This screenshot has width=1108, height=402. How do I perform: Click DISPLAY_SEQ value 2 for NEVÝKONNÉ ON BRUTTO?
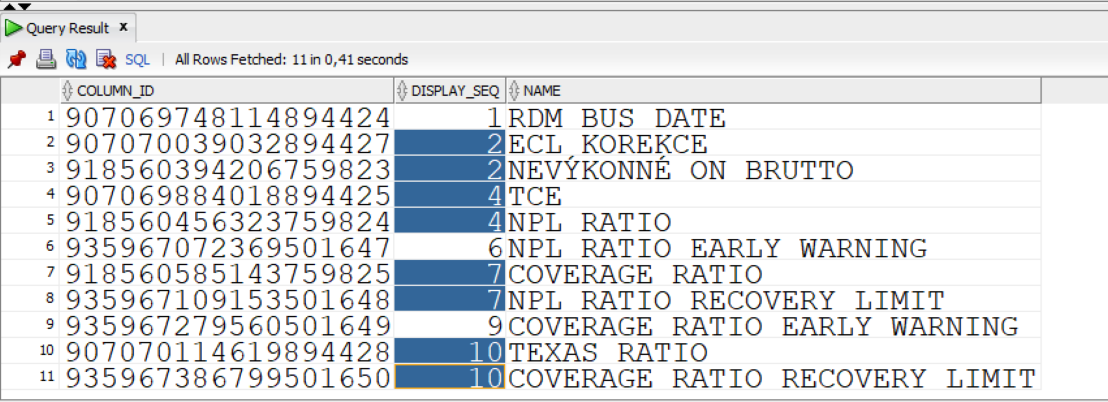click(449, 170)
